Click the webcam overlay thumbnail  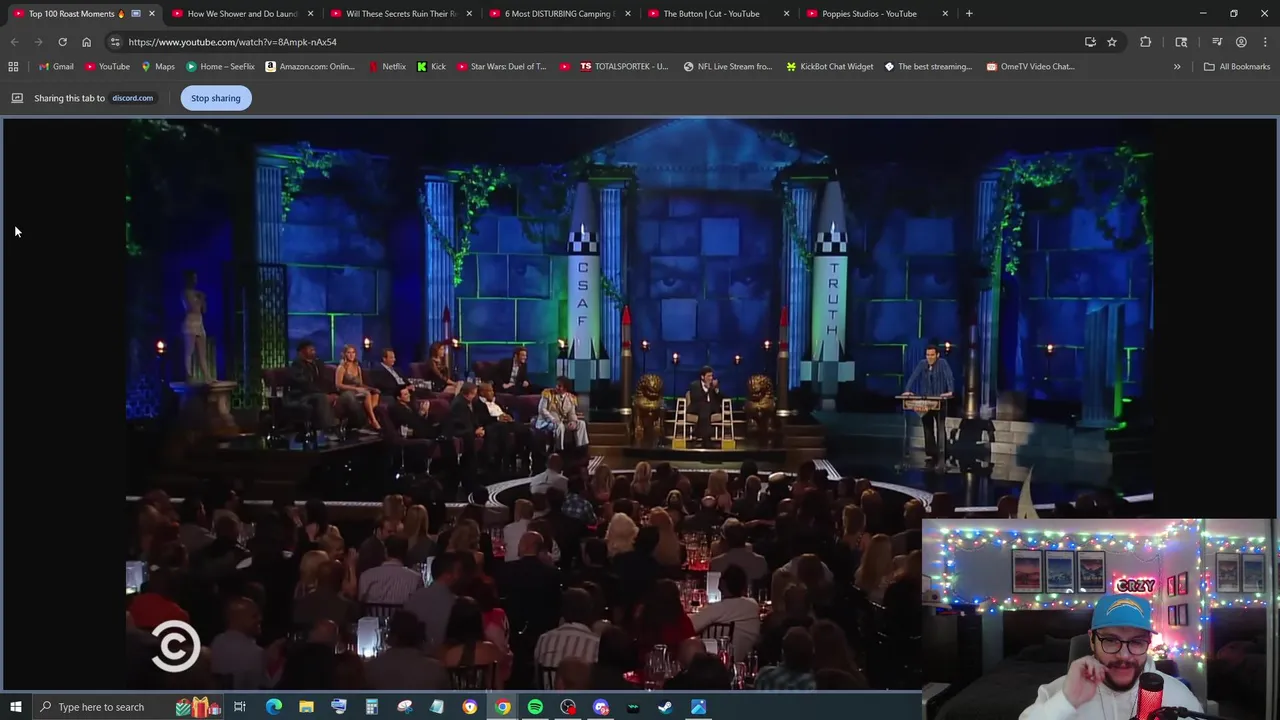click(x=1098, y=618)
